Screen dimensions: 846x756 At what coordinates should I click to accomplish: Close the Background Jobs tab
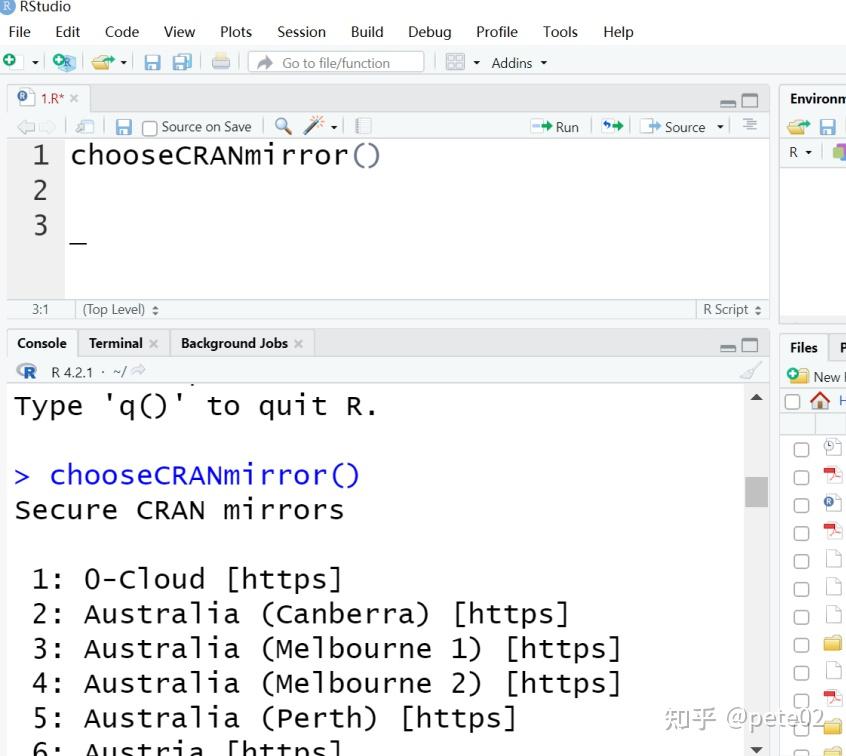point(298,343)
